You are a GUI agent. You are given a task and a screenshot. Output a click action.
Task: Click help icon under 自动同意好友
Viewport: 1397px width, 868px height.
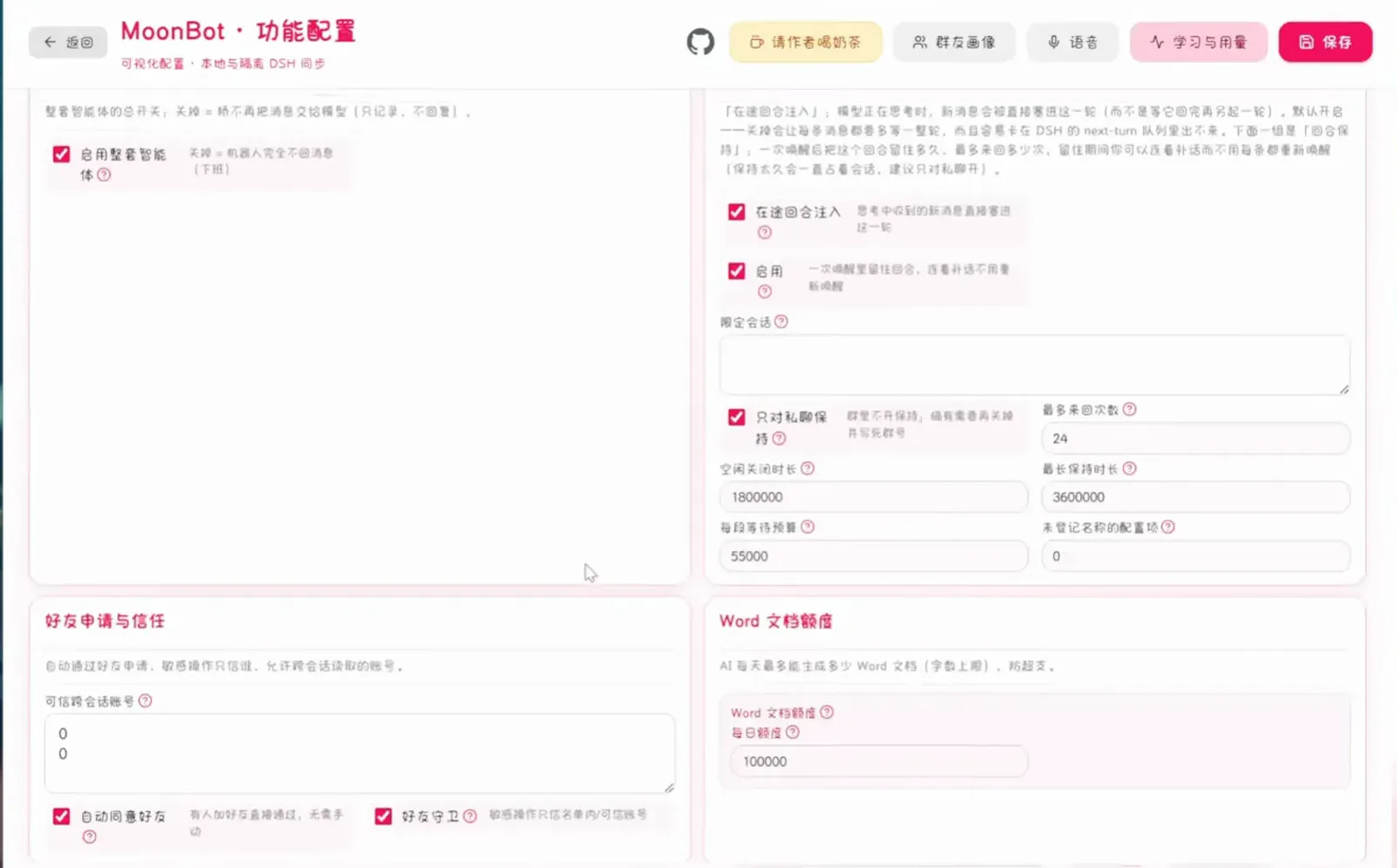tap(89, 837)
